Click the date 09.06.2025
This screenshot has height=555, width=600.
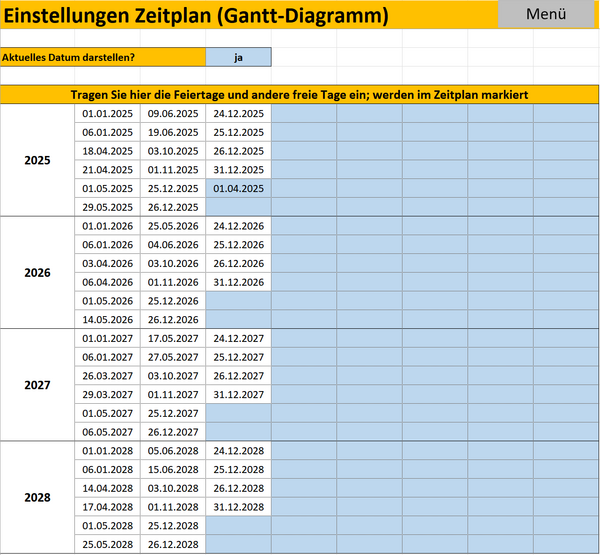173,114
